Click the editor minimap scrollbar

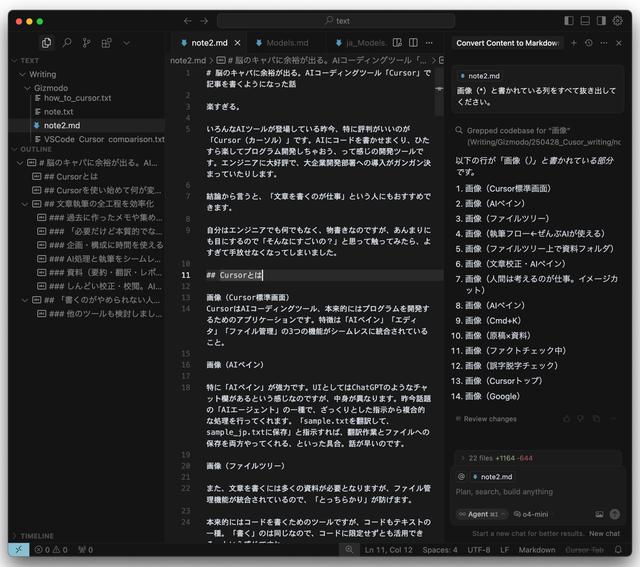[x=439, y=92]
